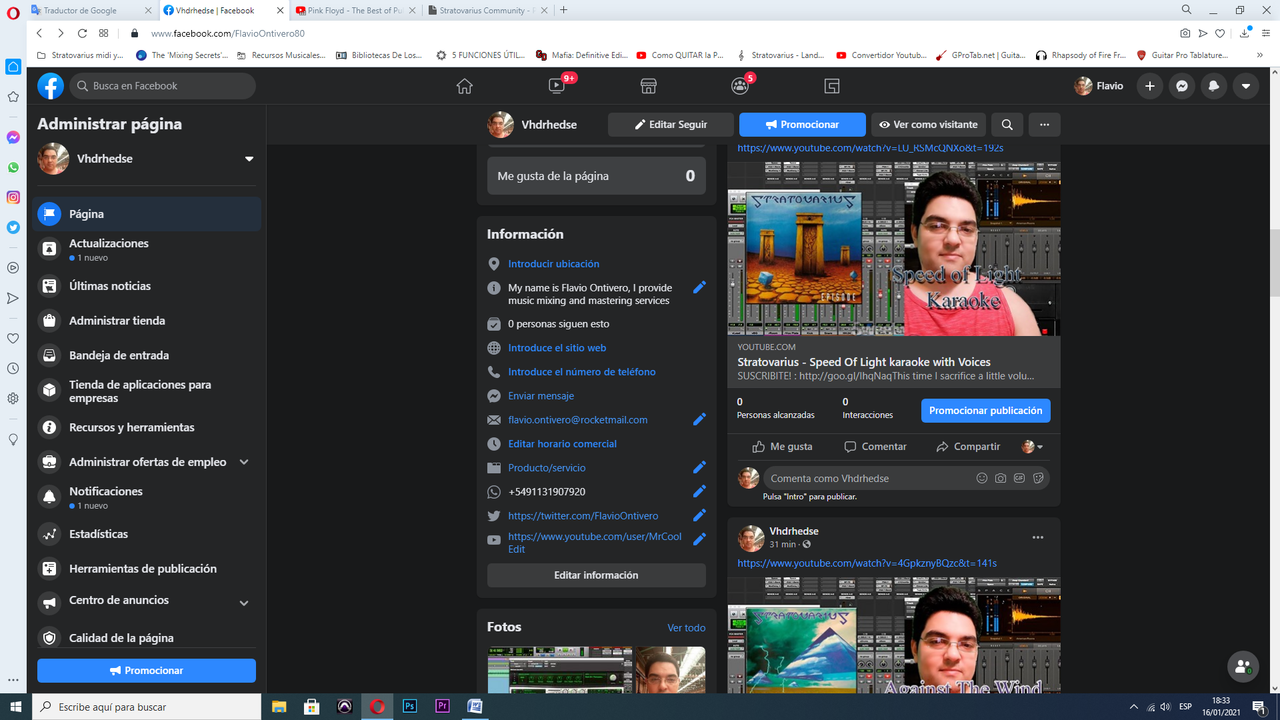Viewport: 1280px width, 720px height.
Task: Open the Speed of Light Karaoke video thumbnail
Action: coord(894,249)
